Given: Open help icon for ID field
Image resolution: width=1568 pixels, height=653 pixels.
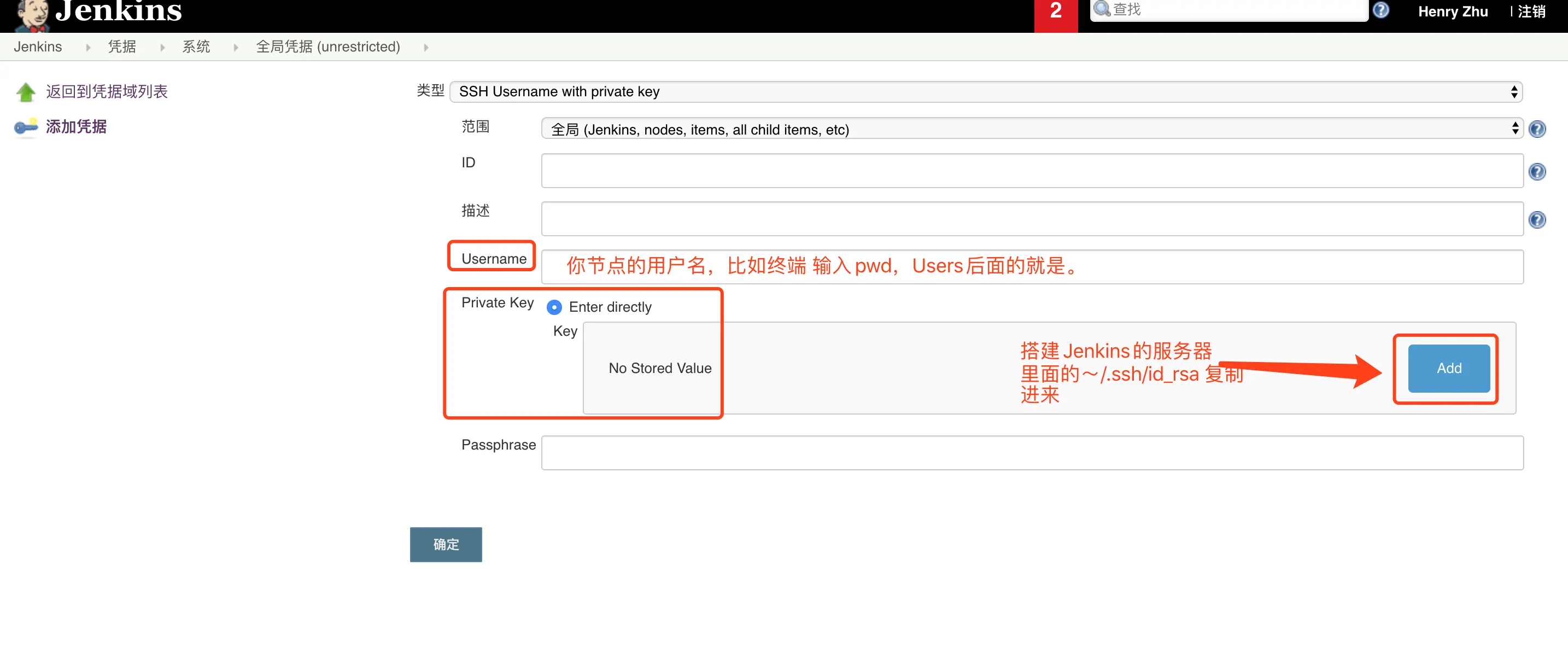Looking at the screenshot, I should pos(1536,172).
